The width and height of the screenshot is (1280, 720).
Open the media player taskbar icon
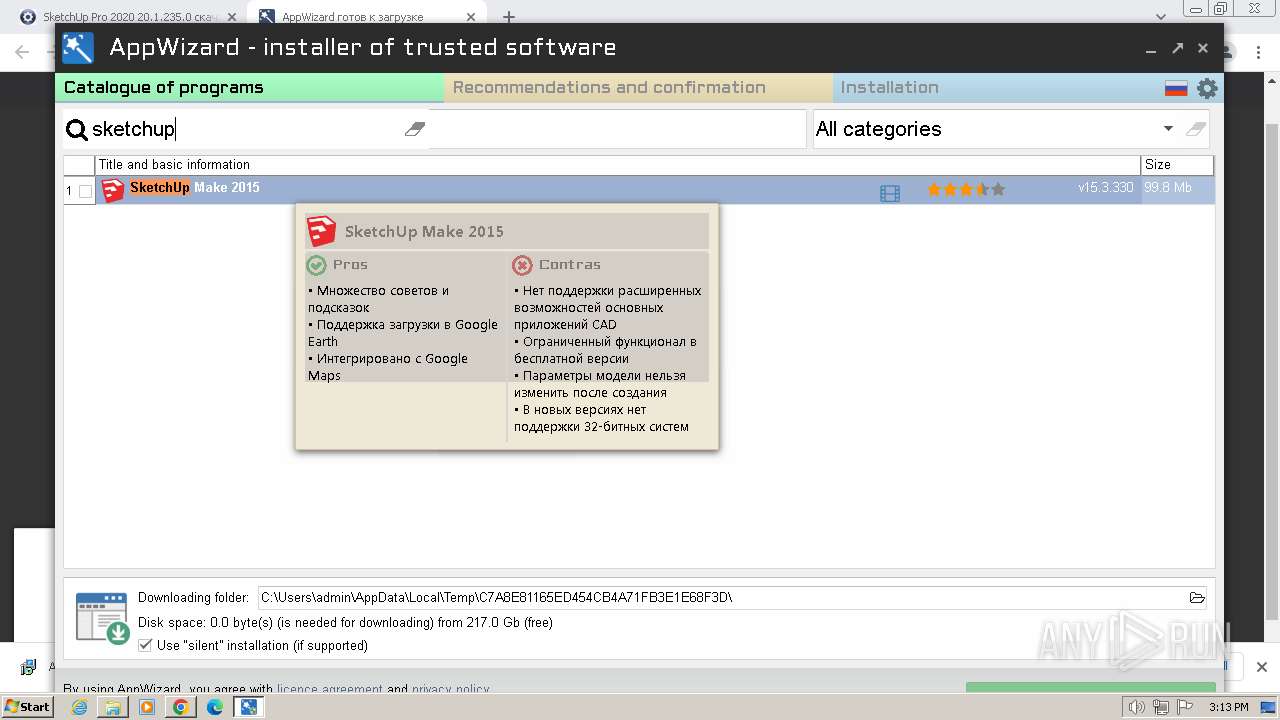click(x=147, y=707)
